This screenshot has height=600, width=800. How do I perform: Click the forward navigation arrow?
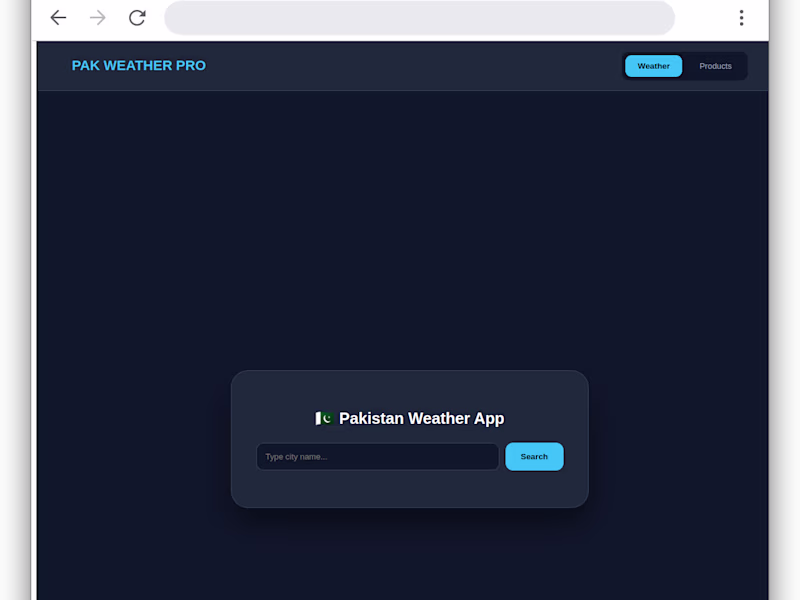click(97, 18)
